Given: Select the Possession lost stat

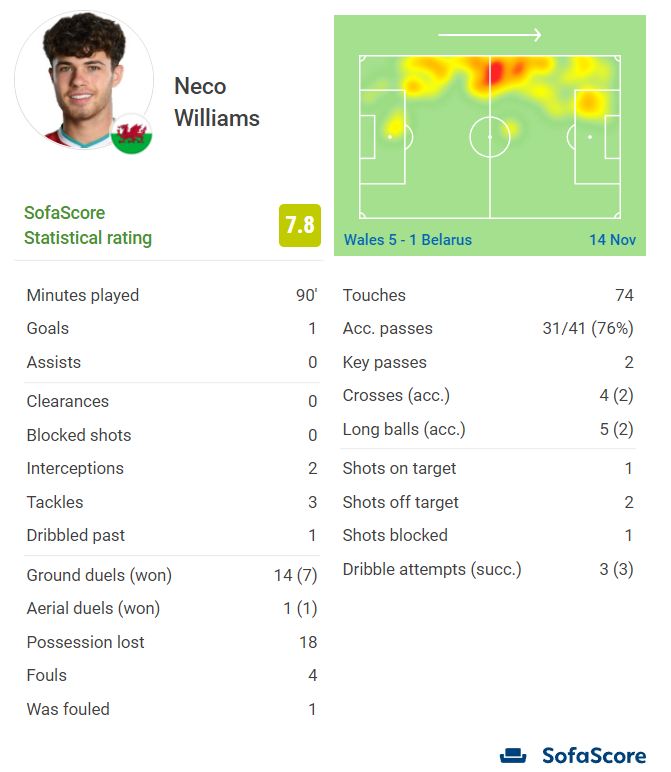Looking at the screenshot, I should tap(171, 642).
